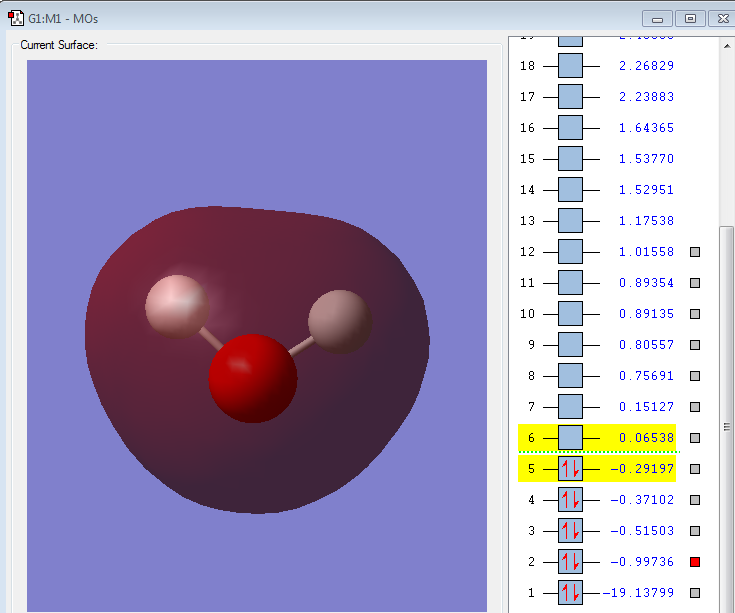Image resolution: width=735 pixels, height=613 pixels.
Task: Maximize the MOs window
Action: click(x=689, y=18)
